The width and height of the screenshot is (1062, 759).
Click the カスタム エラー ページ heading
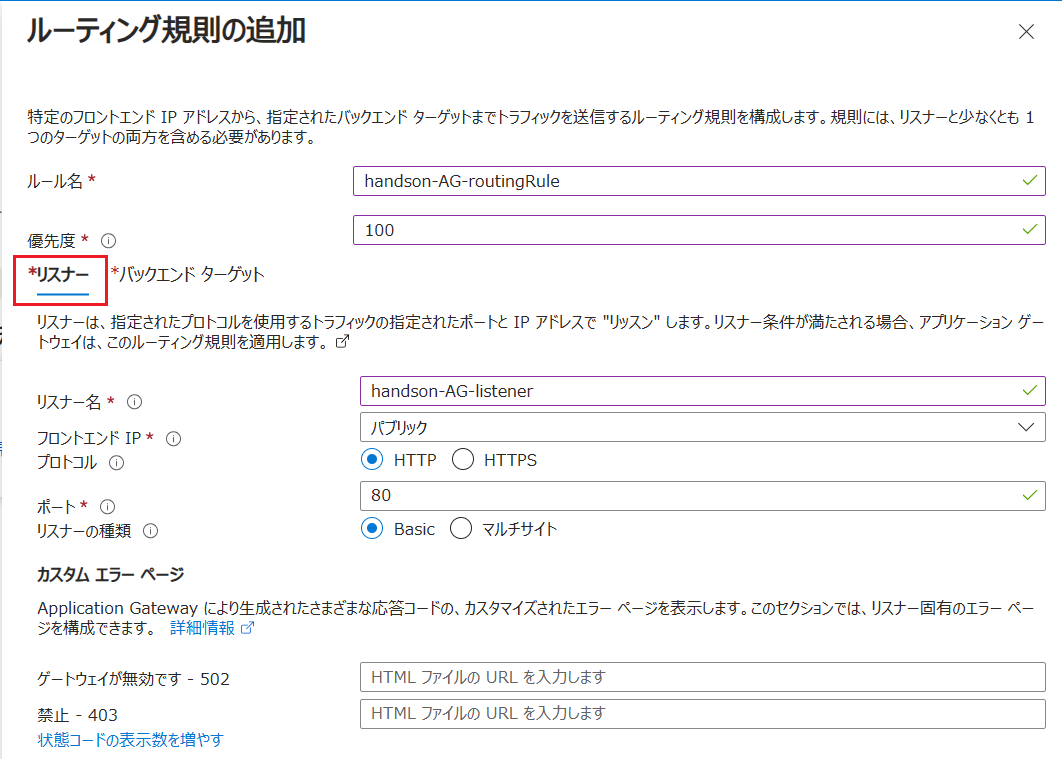click(x=110, y=574)
